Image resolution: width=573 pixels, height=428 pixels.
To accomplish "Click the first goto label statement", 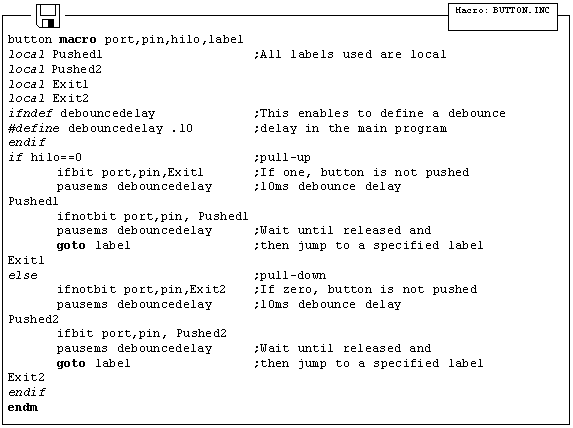I will (93, 246).
